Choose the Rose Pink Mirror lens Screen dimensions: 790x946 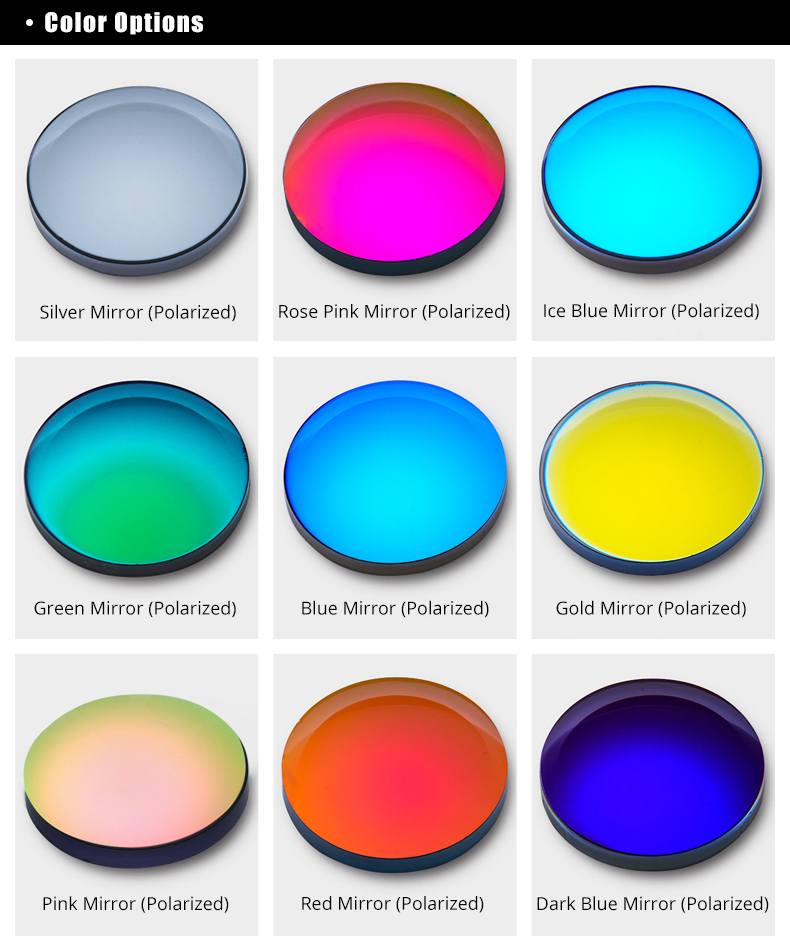394,179
